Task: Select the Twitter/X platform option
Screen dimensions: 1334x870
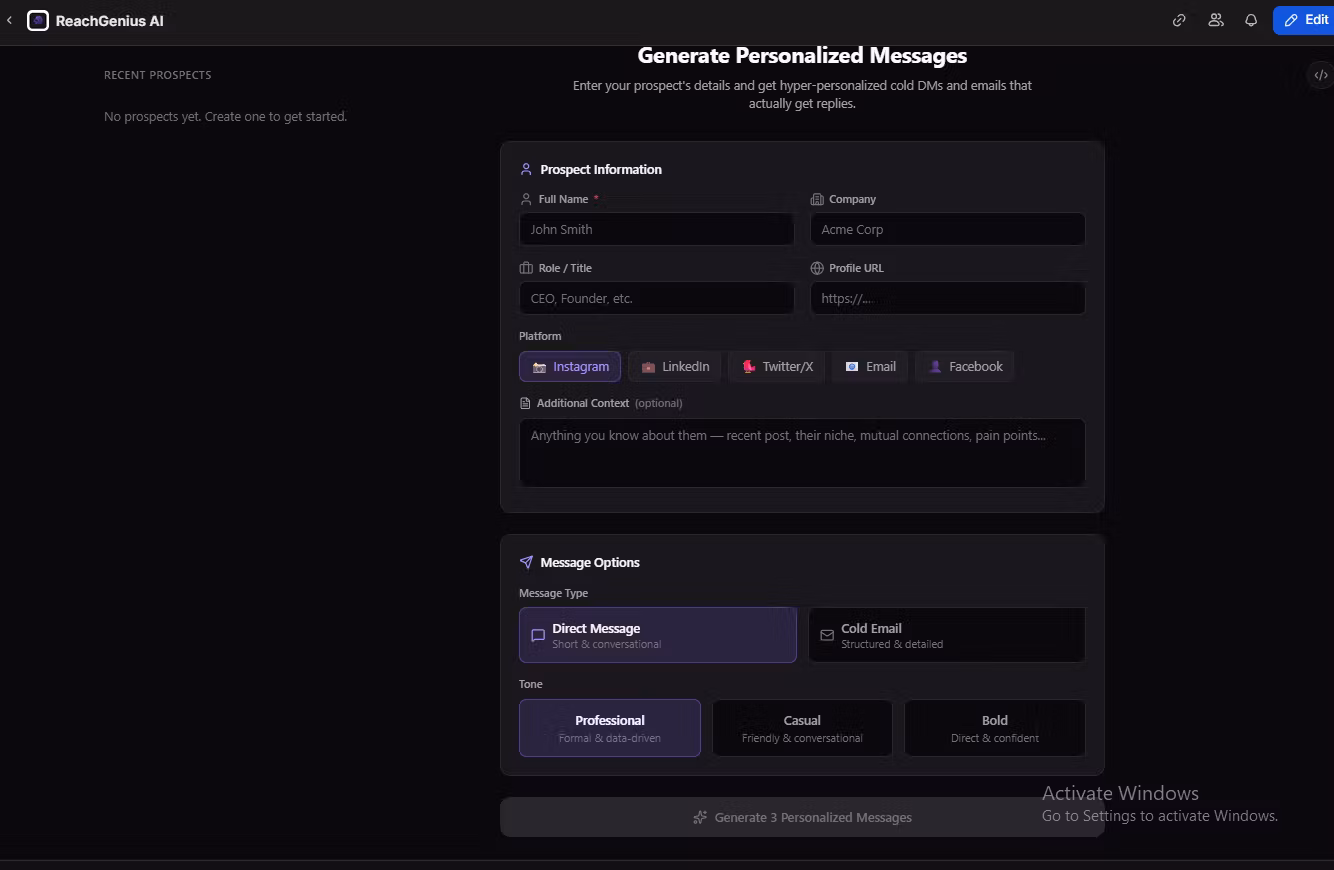Action: coord(777,367)
